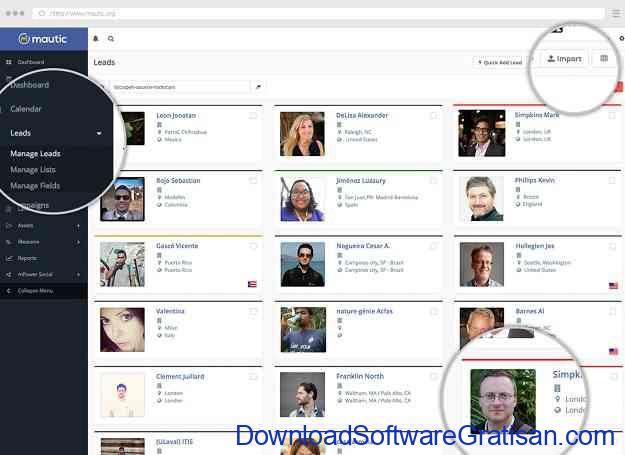Open the Clement Juliard lead name link
This screenshot has width=625, height=455.
coord(180,377)
